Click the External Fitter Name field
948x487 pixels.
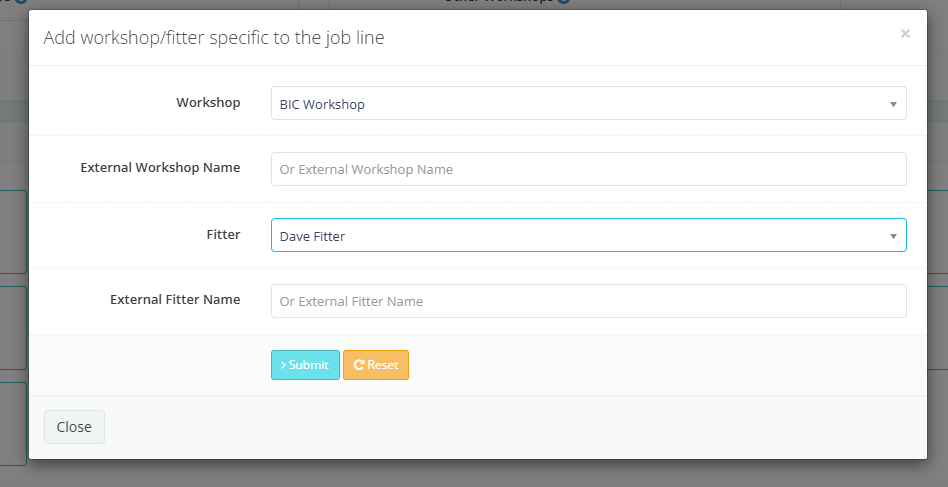point(588,301)
